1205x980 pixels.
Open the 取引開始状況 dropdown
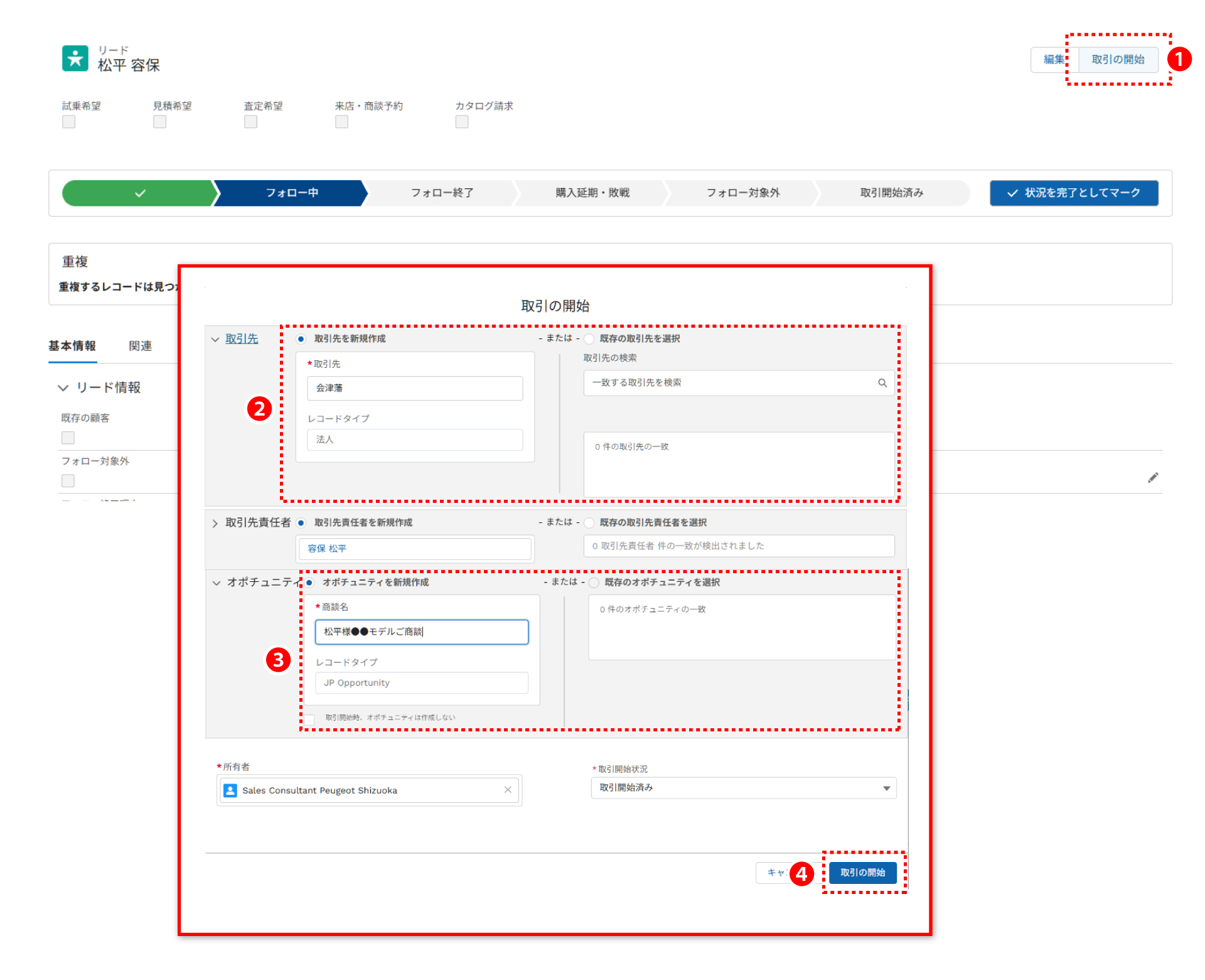(743, 788)
